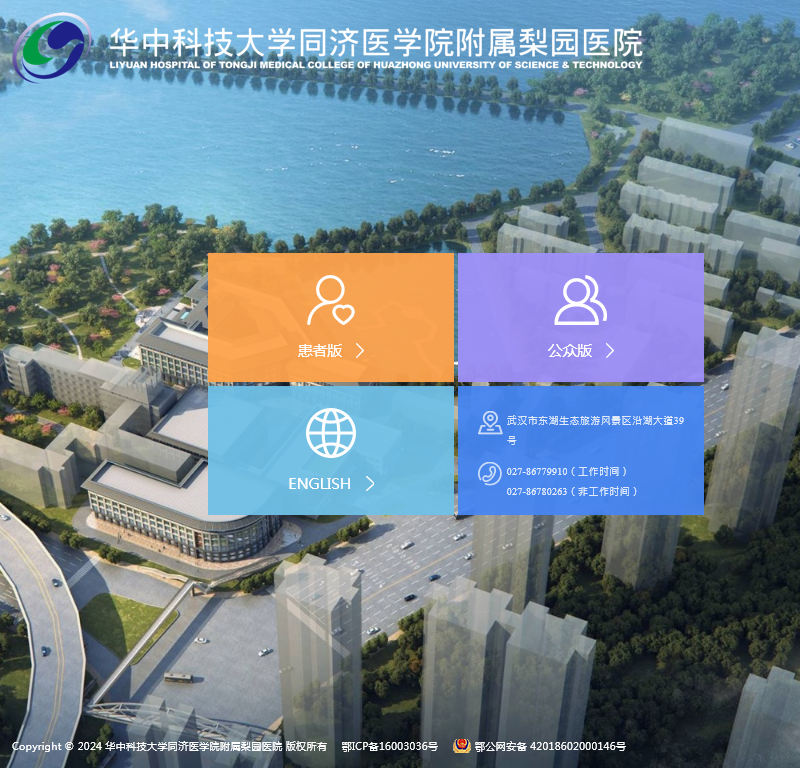Click the person icon on 患者版 card
This screenshot has height=768, width=800.
pos(330,300)
